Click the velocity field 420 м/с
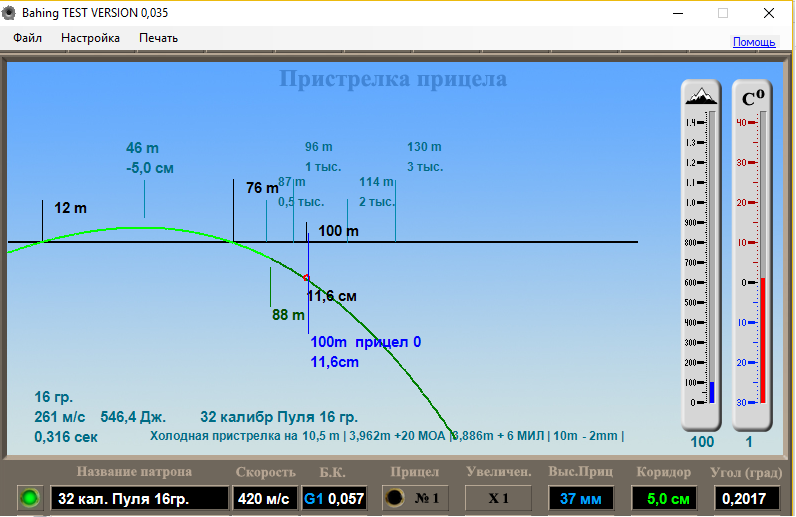Screen dimensions: 796x517 264,498
